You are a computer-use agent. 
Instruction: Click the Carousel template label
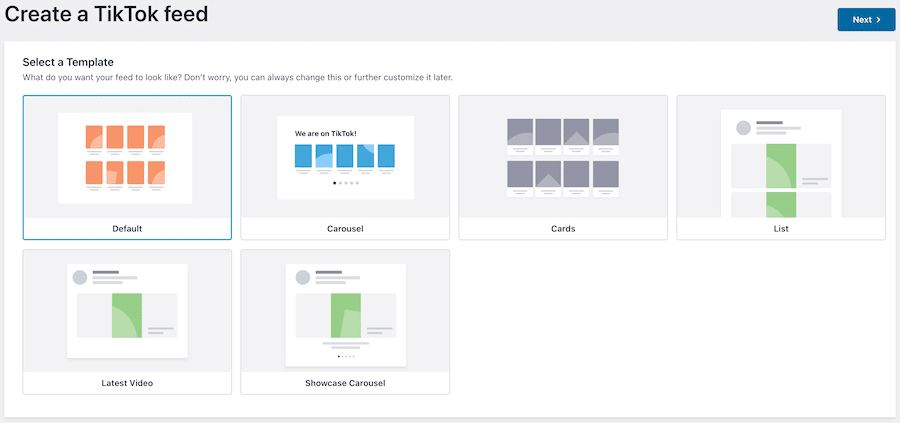coord(345,229)
